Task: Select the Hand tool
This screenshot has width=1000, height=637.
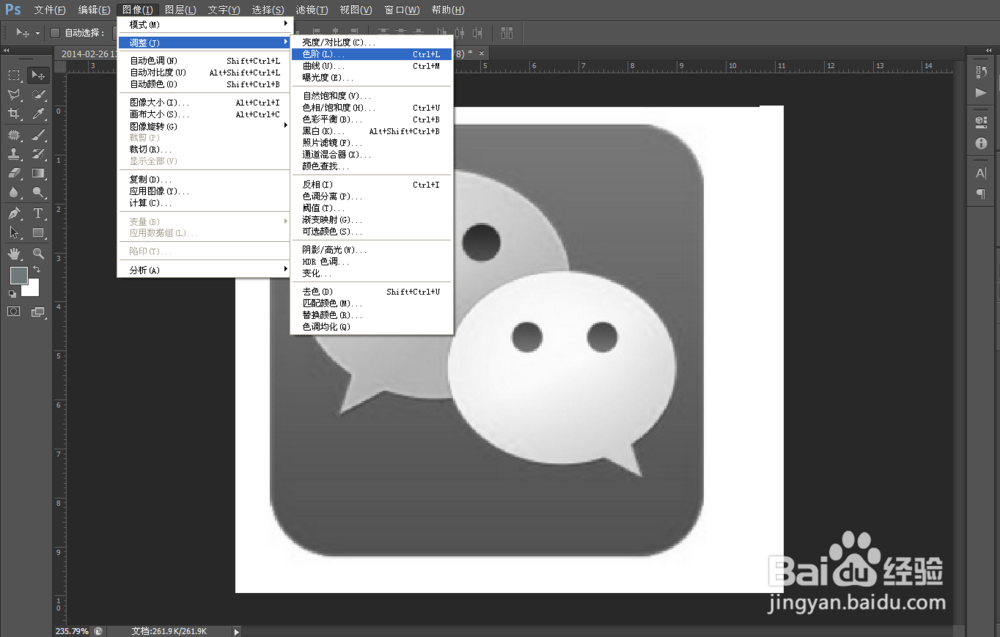Action: coord(14,253)
